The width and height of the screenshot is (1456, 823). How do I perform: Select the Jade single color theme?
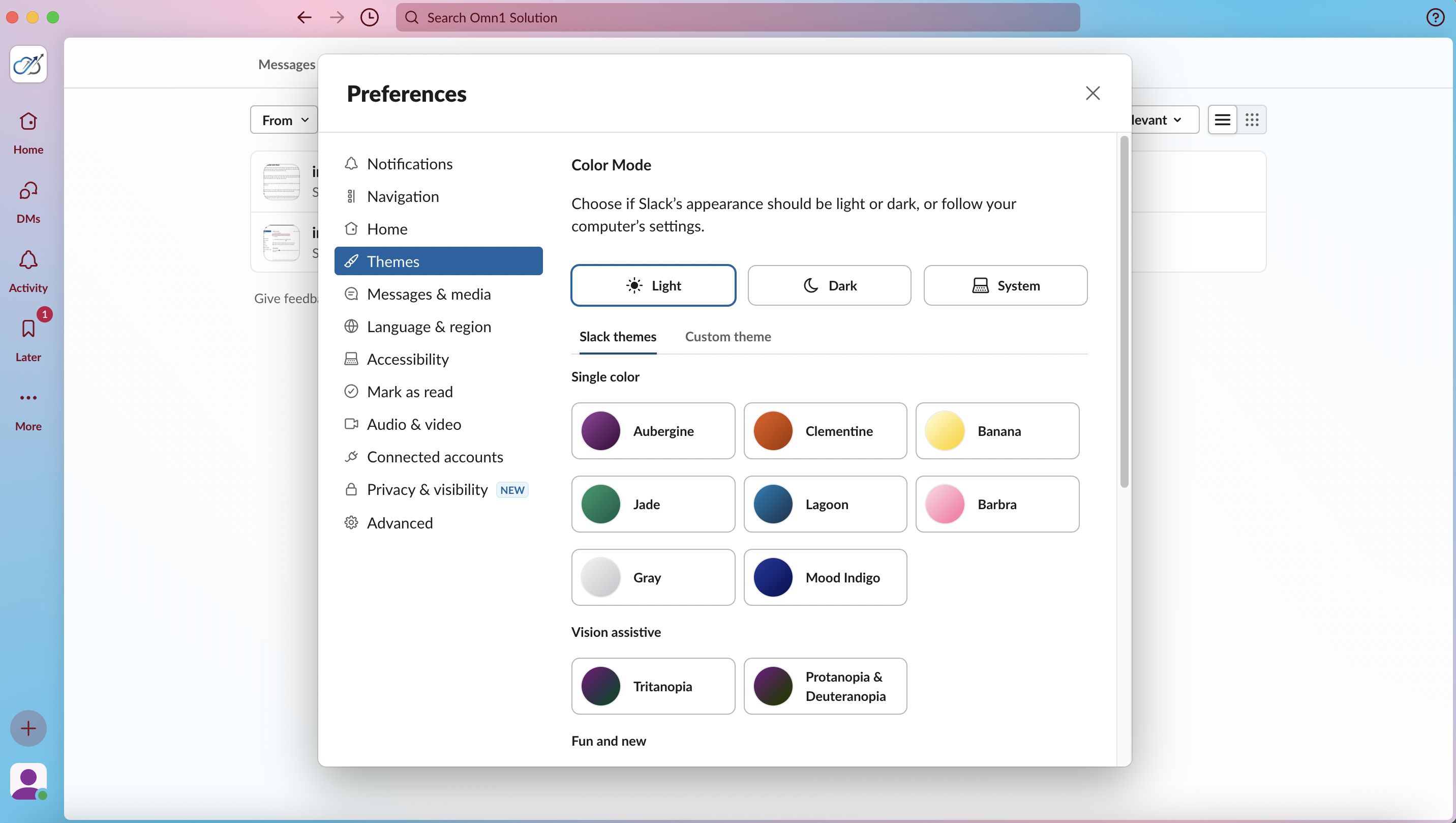[652, 504]
